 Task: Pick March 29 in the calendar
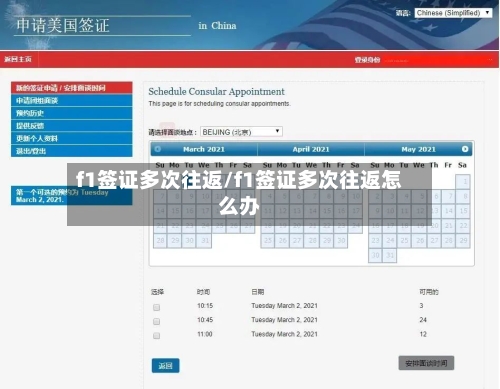175,241
